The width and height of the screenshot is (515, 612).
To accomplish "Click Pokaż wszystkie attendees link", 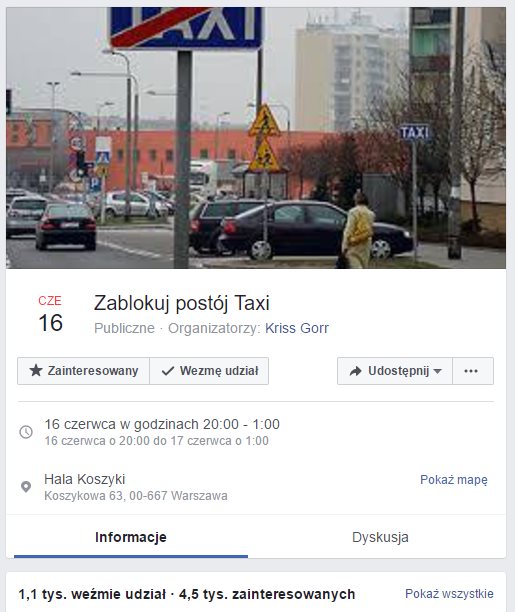I will [449, 594].
